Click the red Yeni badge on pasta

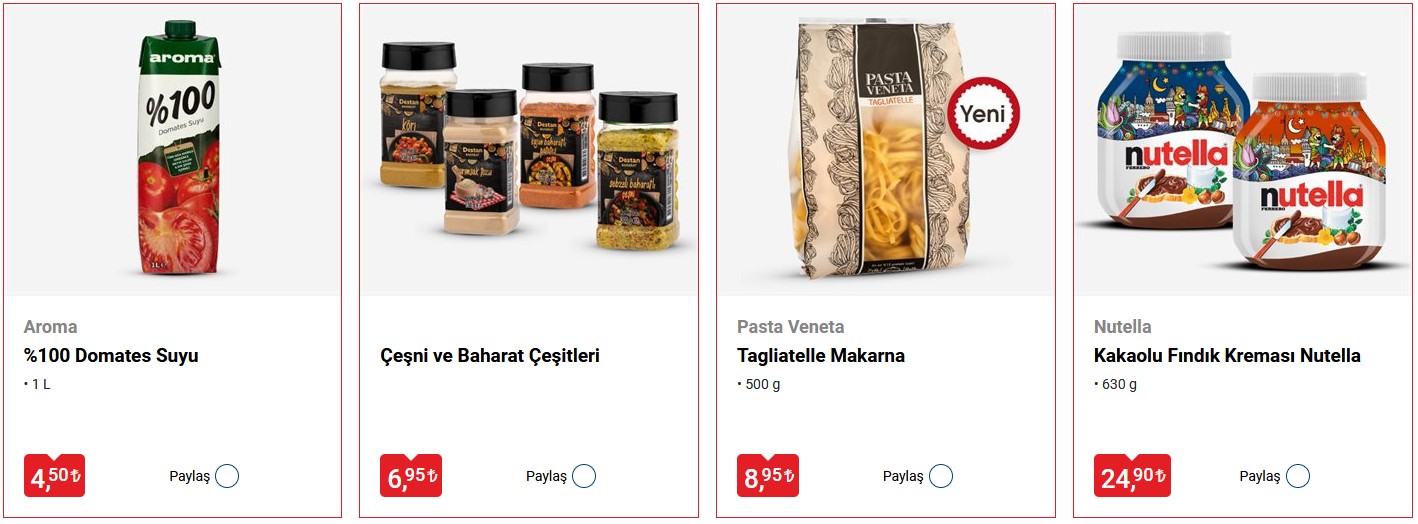point(983,114)
